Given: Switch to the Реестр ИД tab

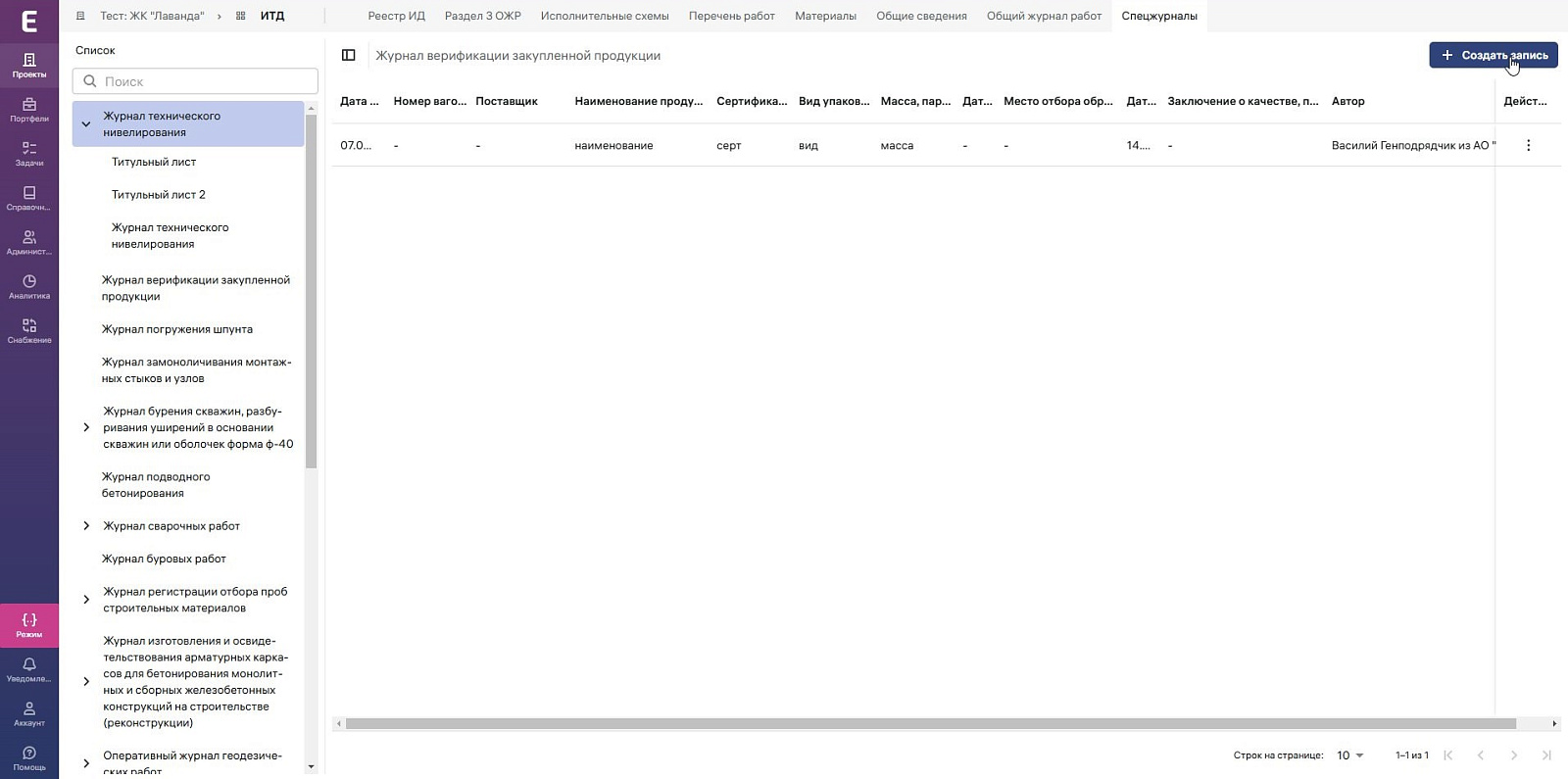Looking at the screenshot, I should point(396,16).
